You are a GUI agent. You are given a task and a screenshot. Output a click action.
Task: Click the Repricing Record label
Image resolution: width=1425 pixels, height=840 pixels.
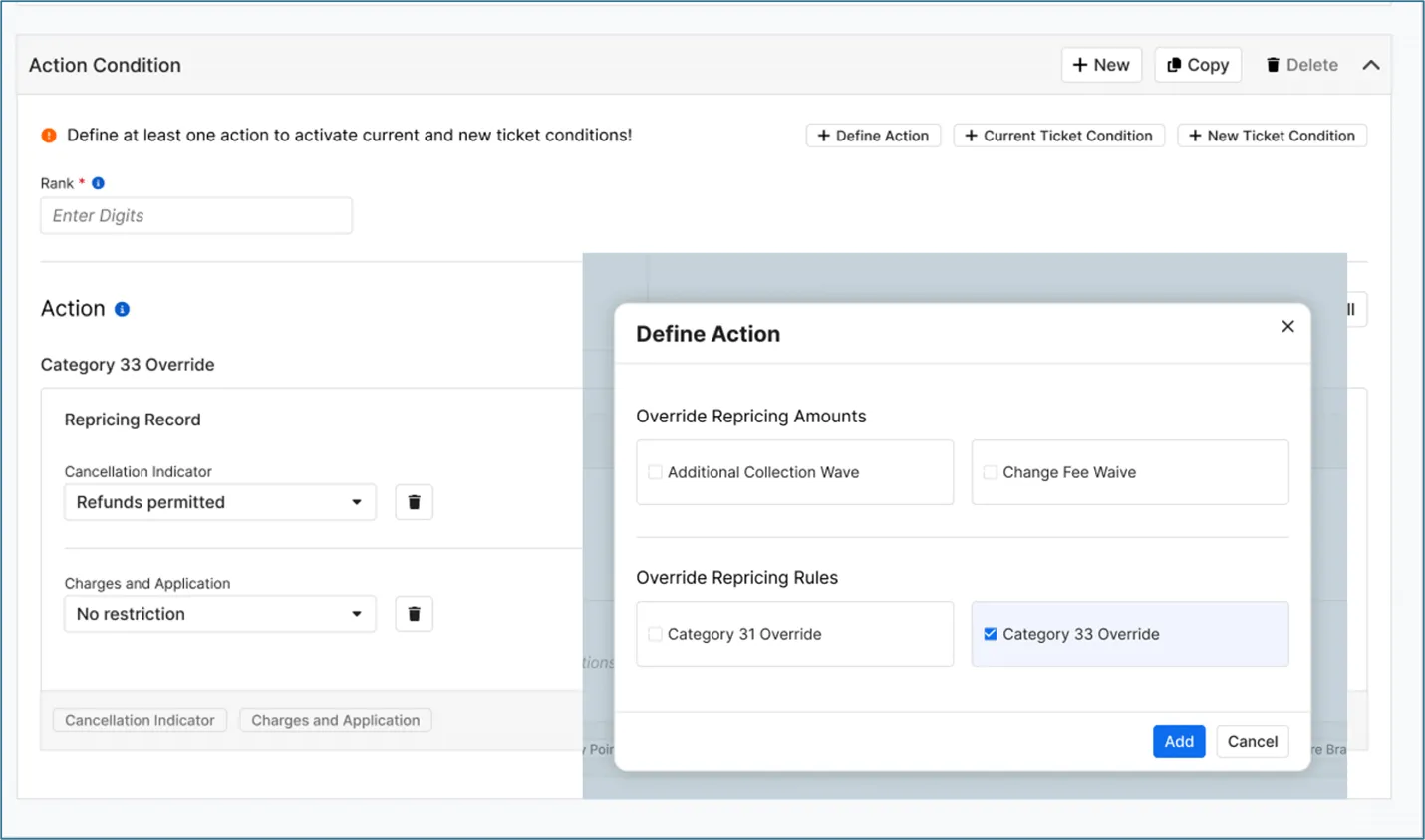133,420
